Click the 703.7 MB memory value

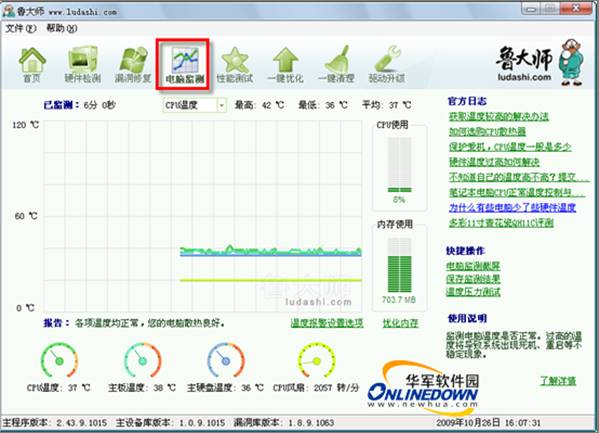pyautogui.click(x=399, y=300)
